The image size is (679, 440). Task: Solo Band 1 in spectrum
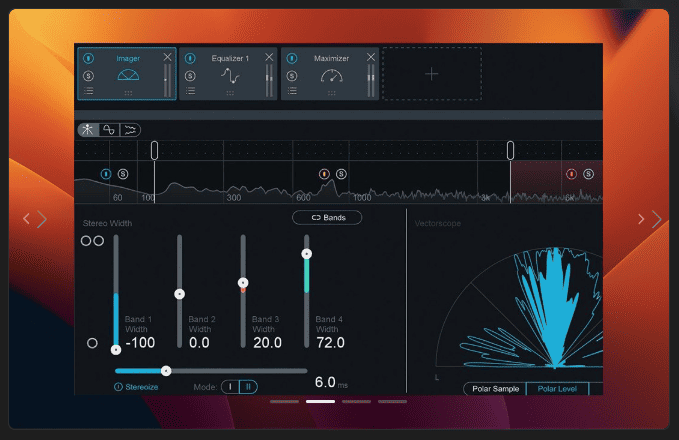[x=123, y=174]
